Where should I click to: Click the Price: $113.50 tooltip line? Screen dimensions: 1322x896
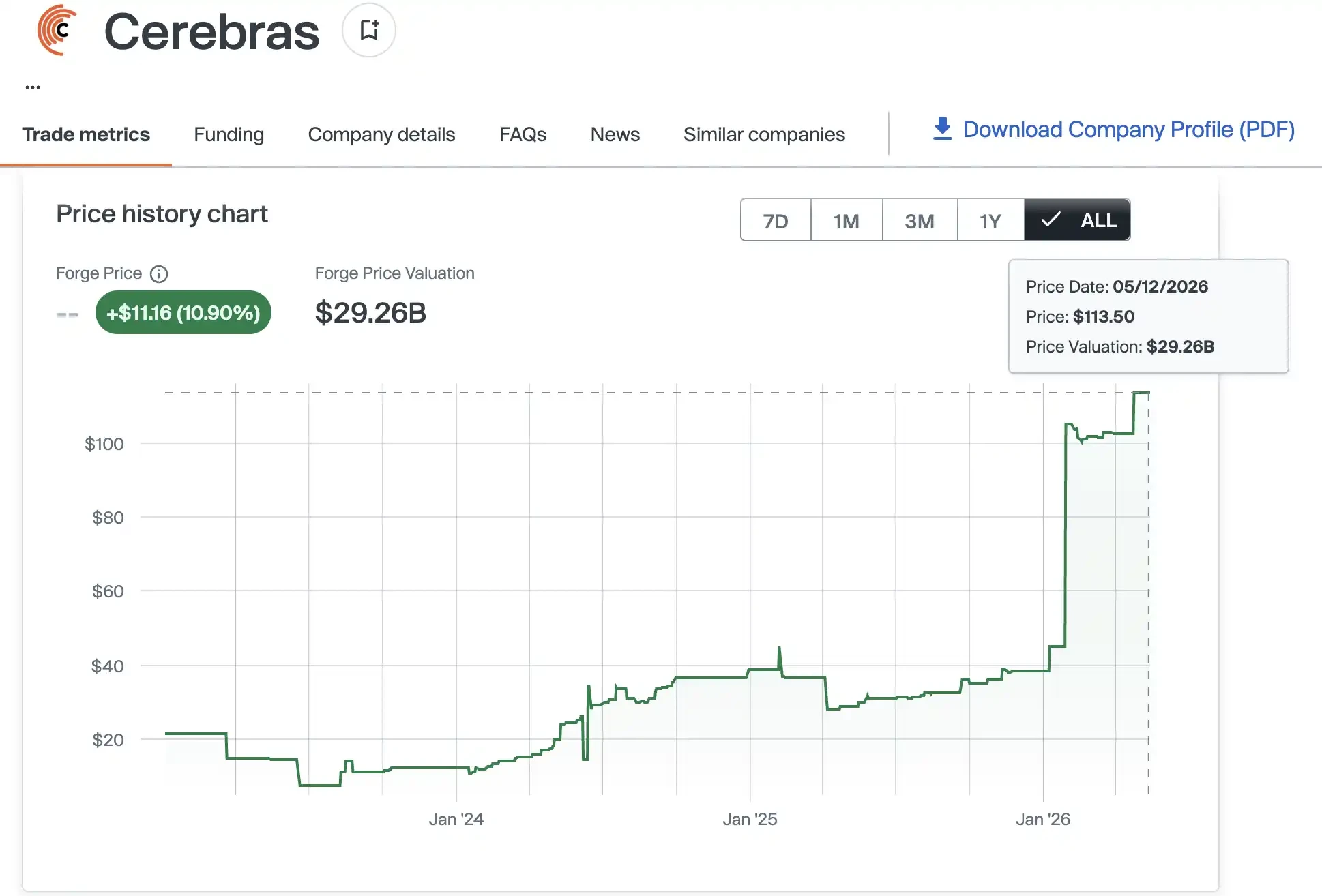click(x=1080, y=316)
